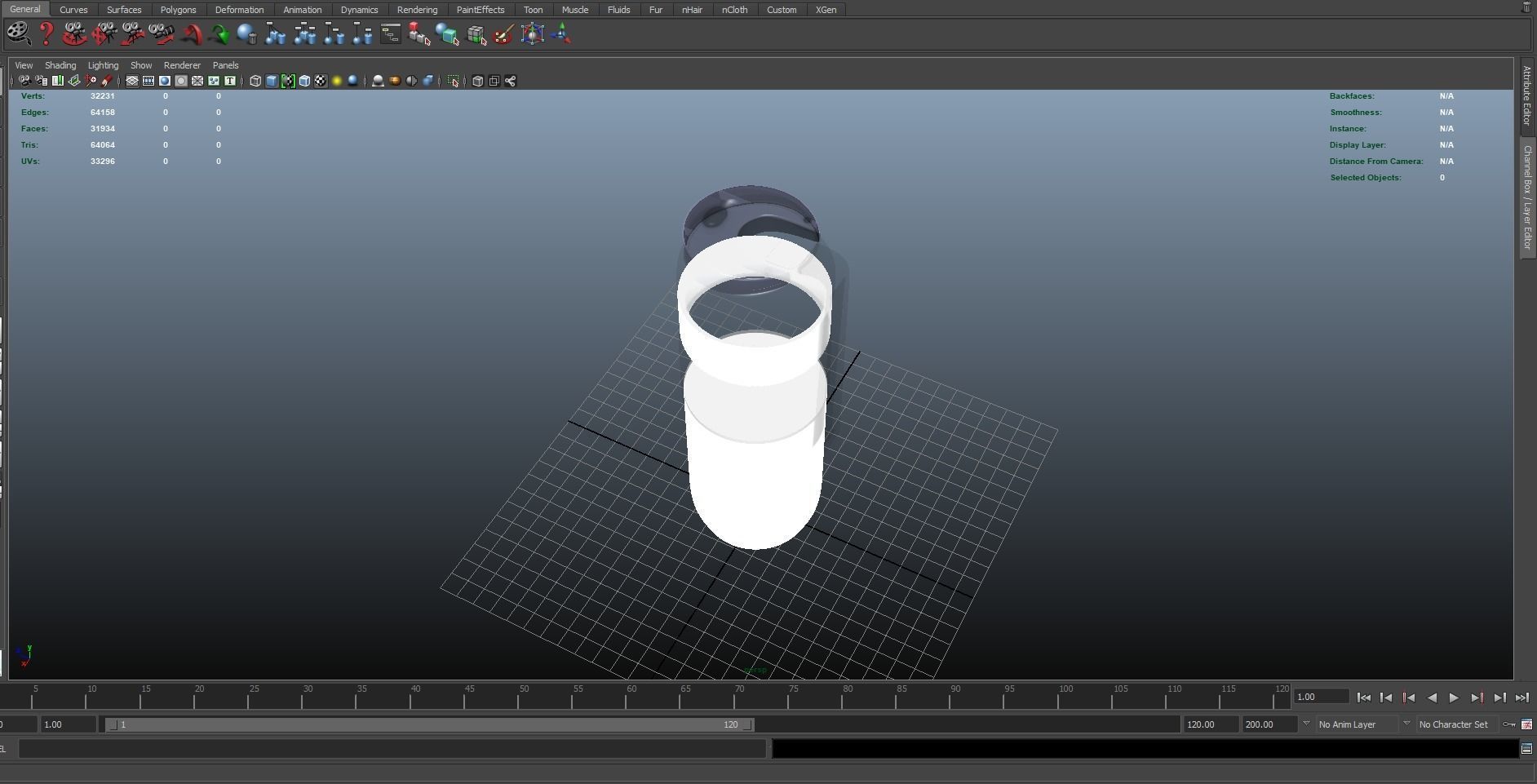The width and height of the screenshot is (1537, 784).
Task: Toggle the film gate display
Action: coord(148,81)
